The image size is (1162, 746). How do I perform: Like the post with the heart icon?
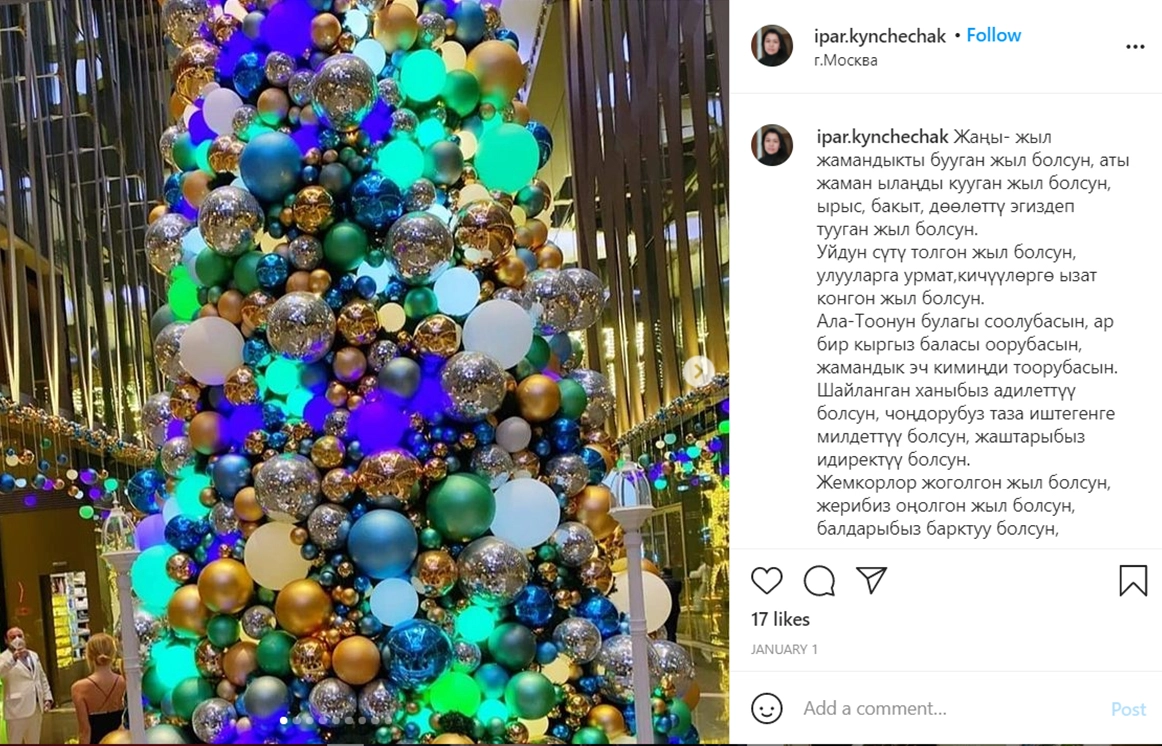coord(766,581)
